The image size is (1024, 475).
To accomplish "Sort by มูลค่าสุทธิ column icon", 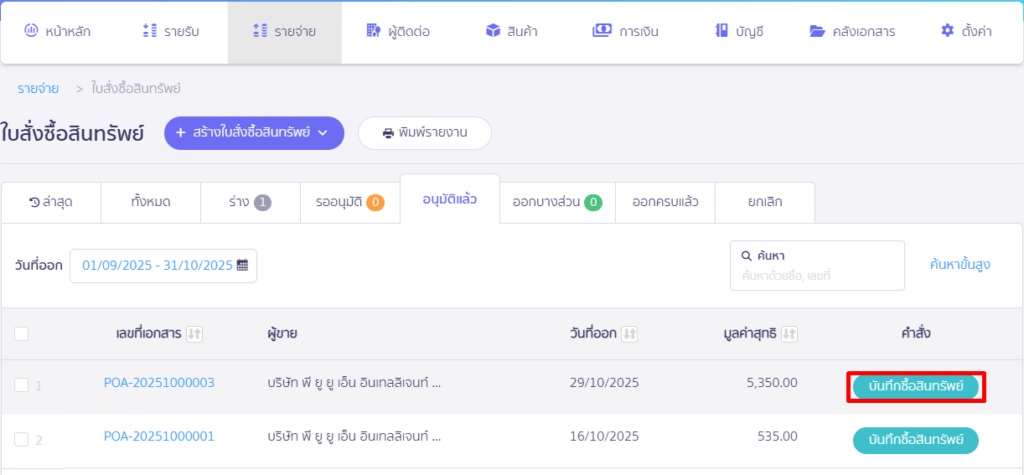I will click(x=789, y=334).
